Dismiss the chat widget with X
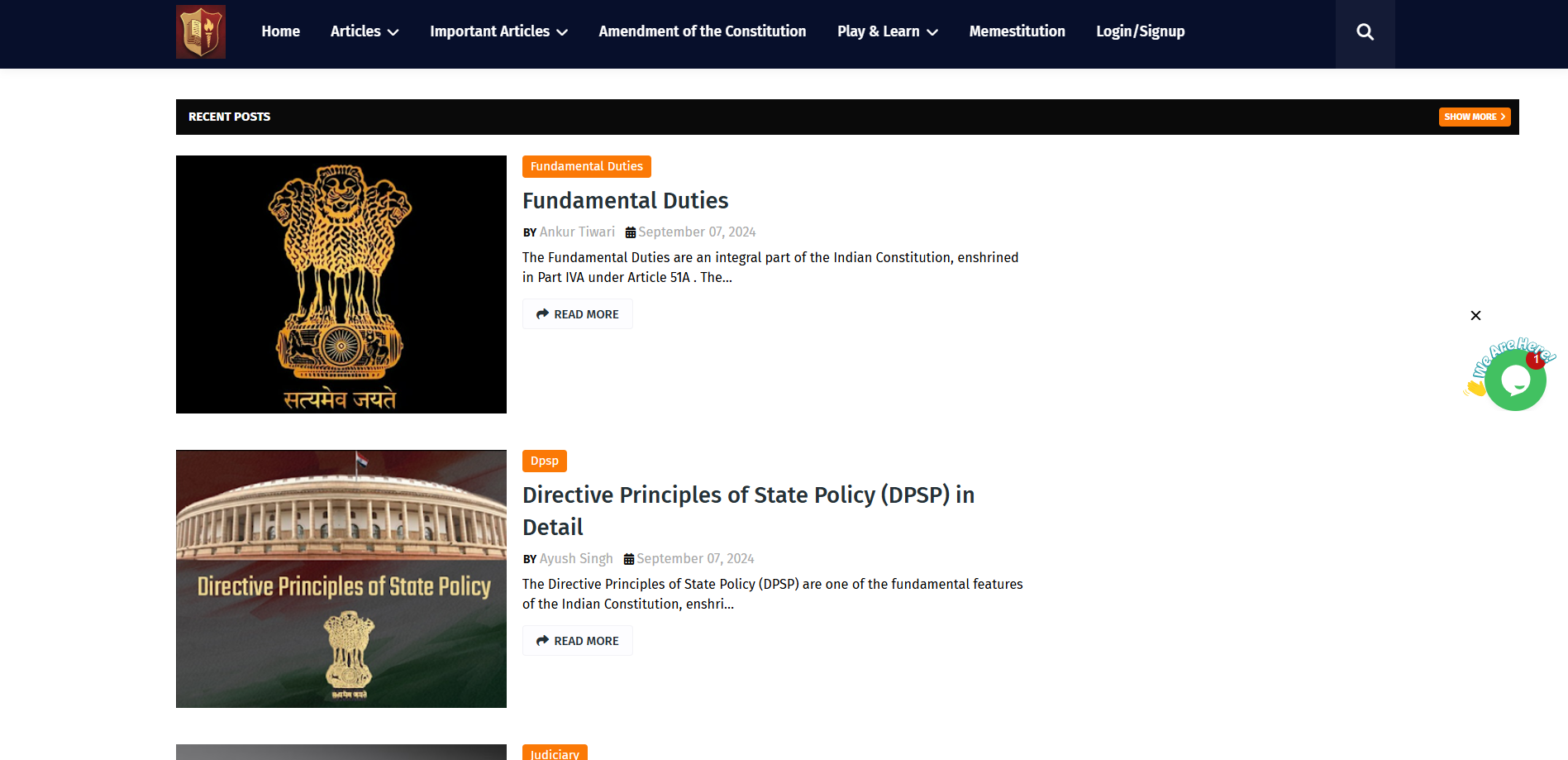 (1475, 316)
